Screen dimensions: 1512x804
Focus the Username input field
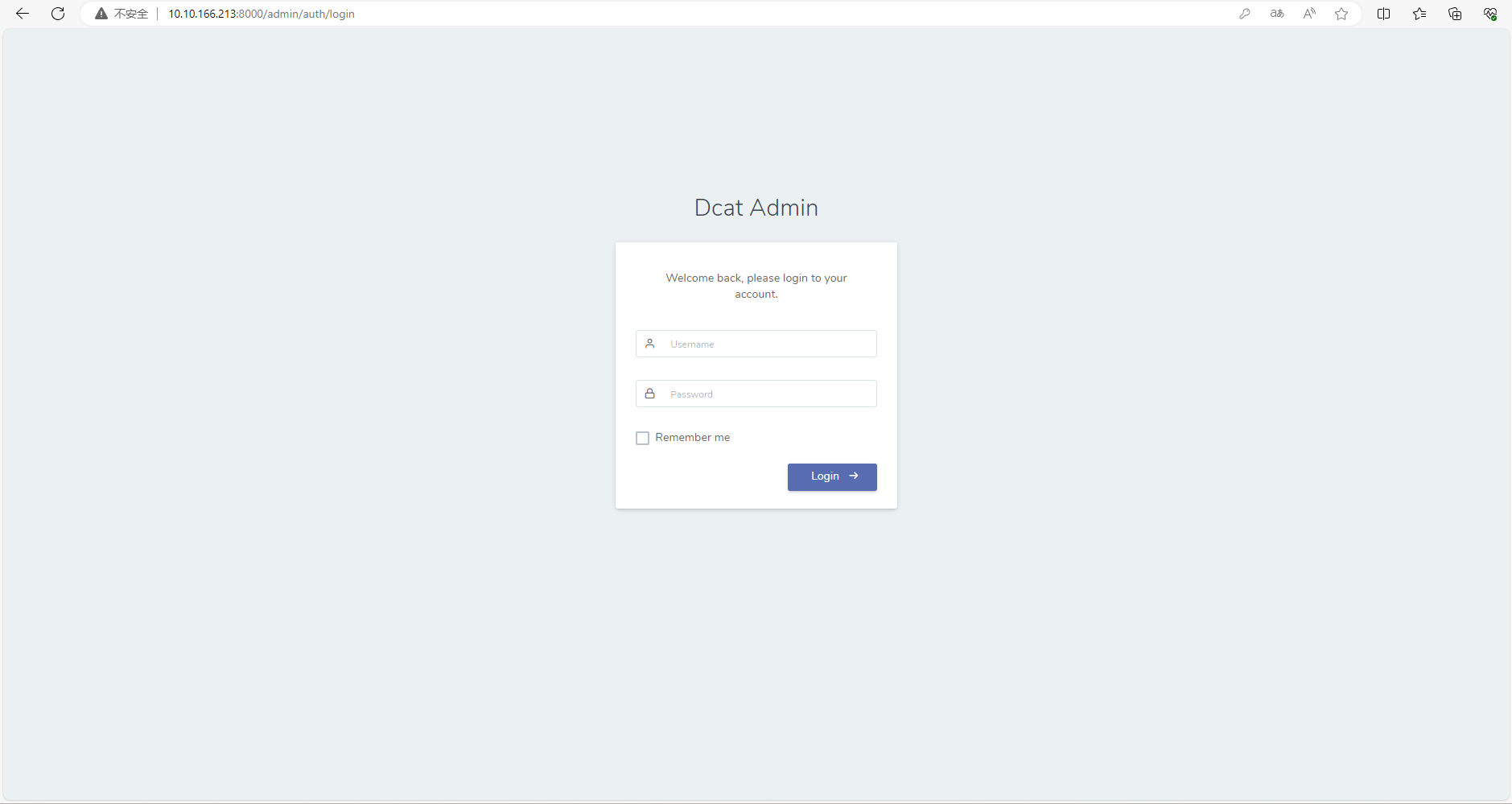[x=756, y=344]
